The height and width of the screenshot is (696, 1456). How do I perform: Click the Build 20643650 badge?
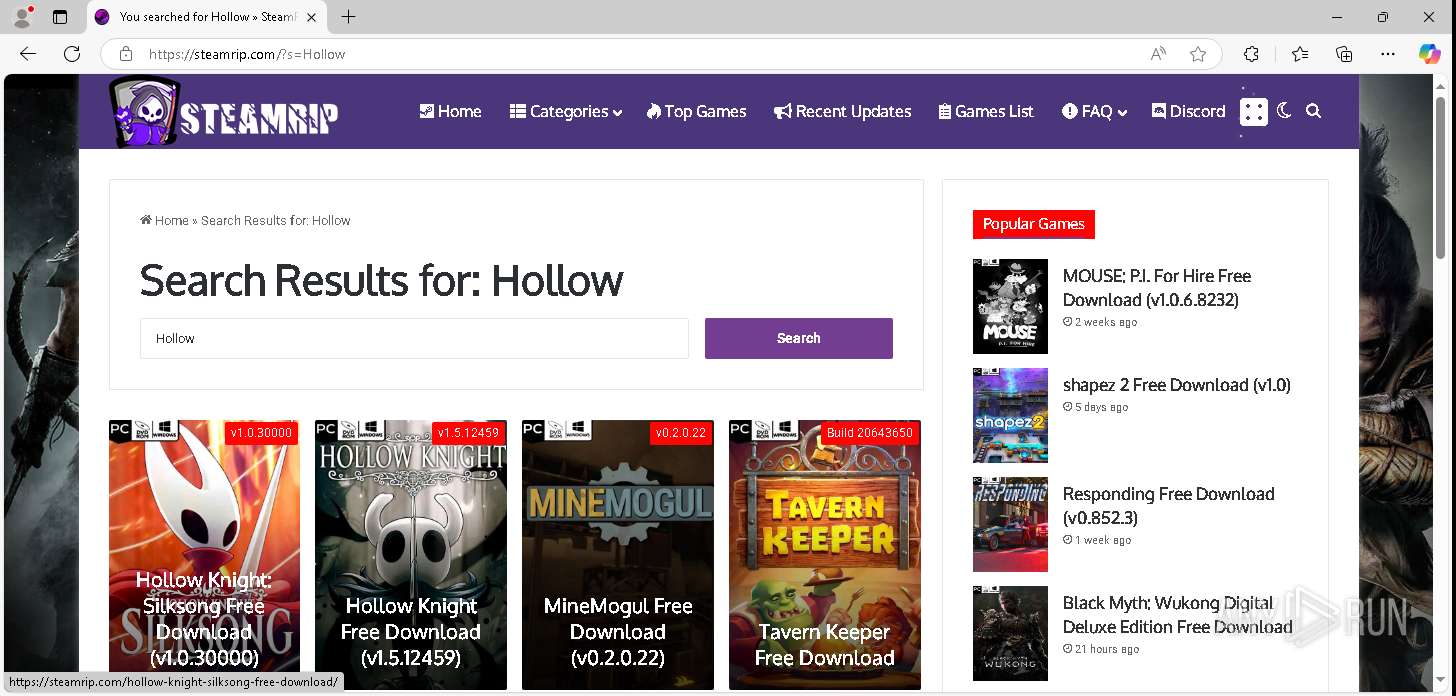click(870, 433)
